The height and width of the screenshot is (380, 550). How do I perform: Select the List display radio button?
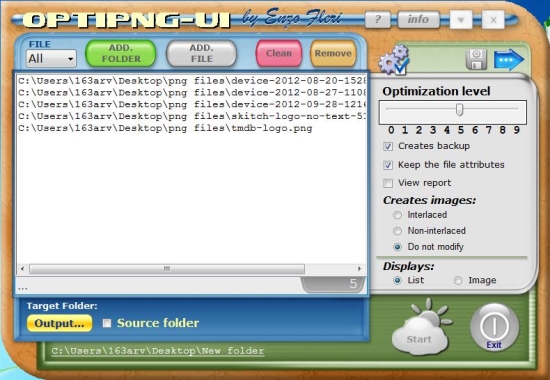click(397, 280)
